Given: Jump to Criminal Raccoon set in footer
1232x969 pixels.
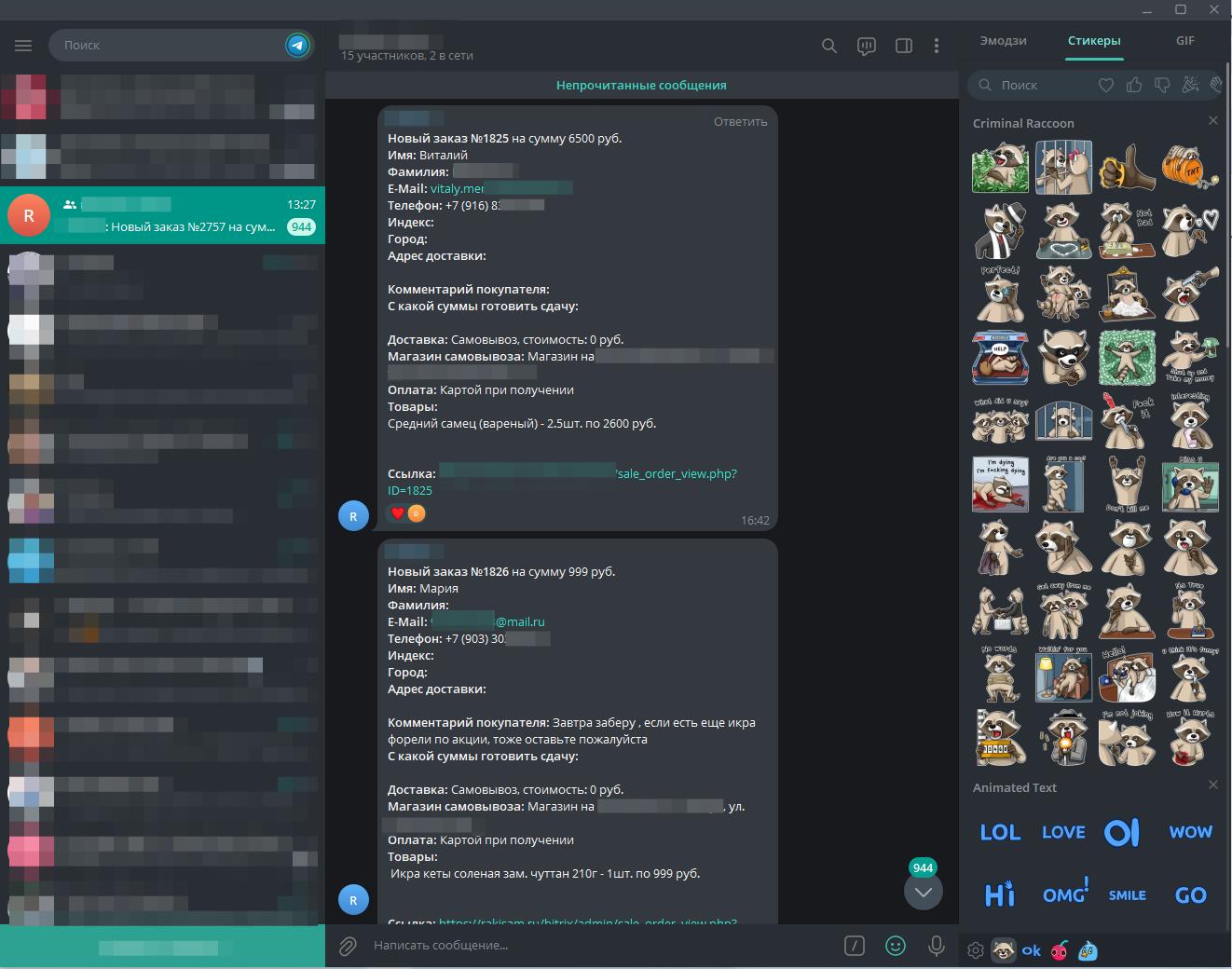Looking at the screenshot, I should click(x=1003, y=950).
